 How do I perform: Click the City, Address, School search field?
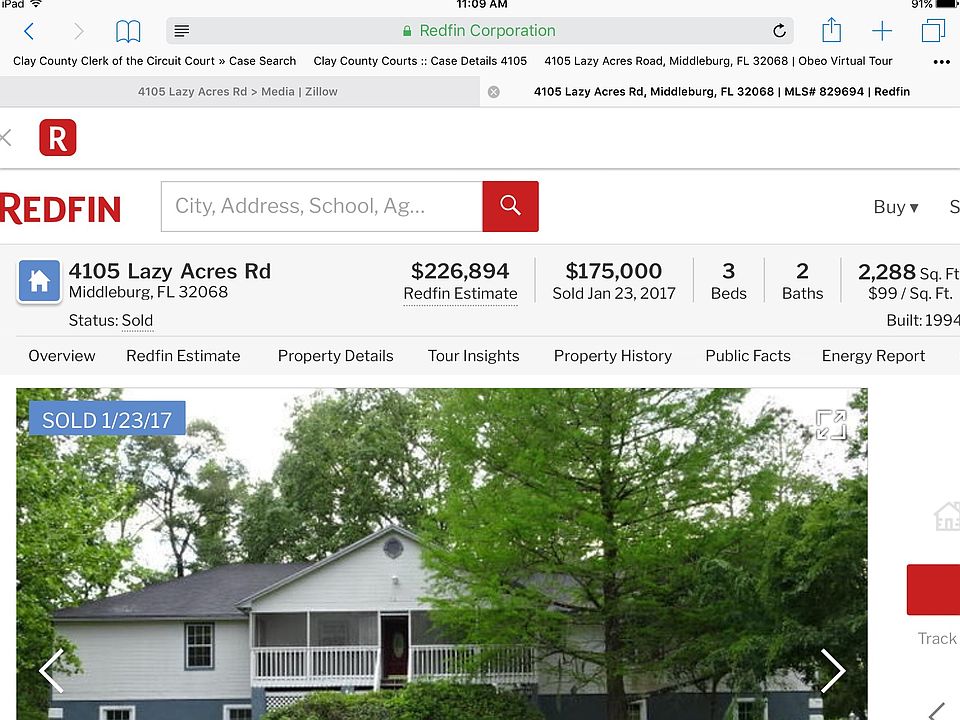[321, 206]
